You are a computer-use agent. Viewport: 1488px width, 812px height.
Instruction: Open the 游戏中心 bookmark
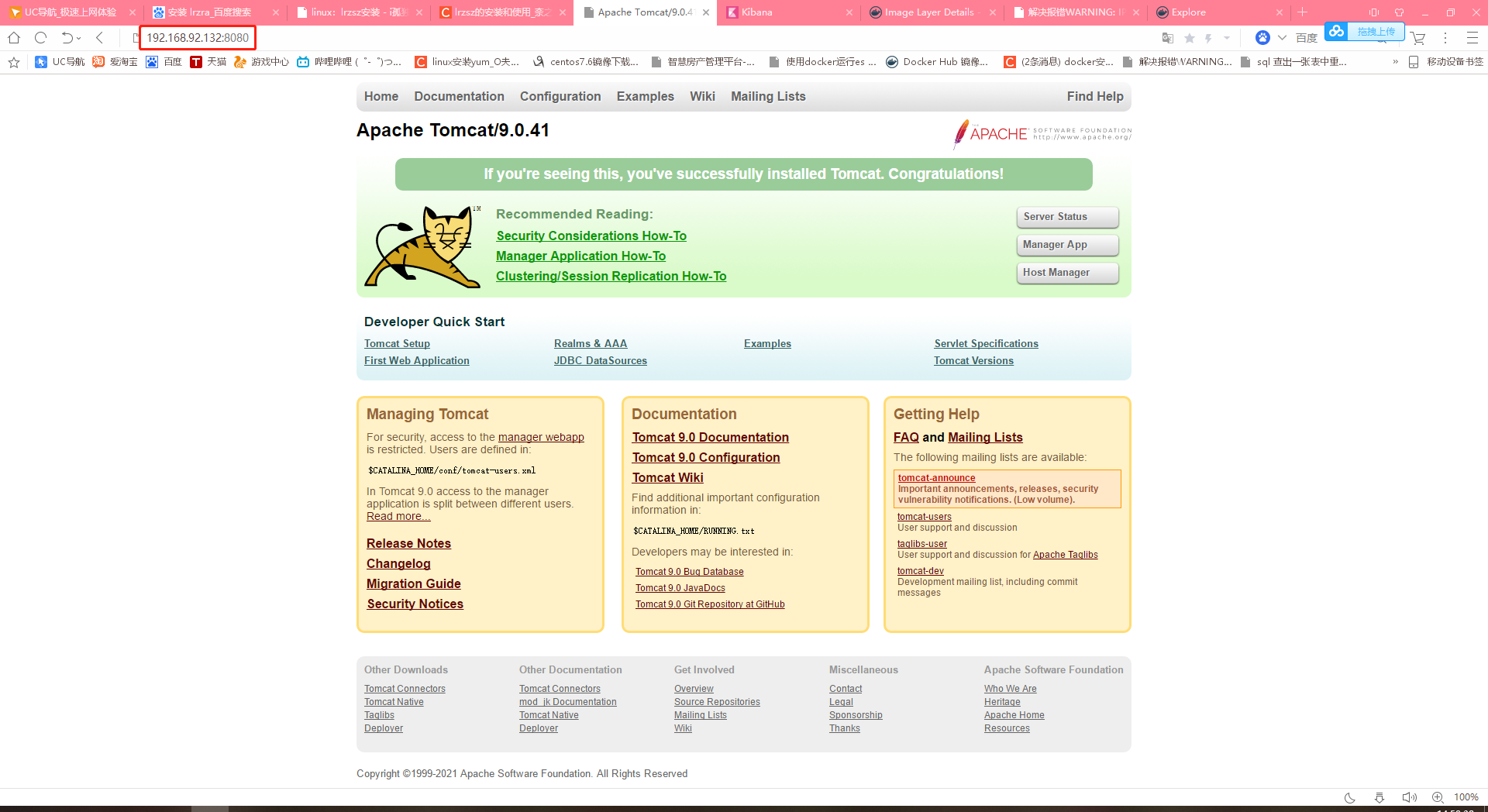tap(261, 62)
